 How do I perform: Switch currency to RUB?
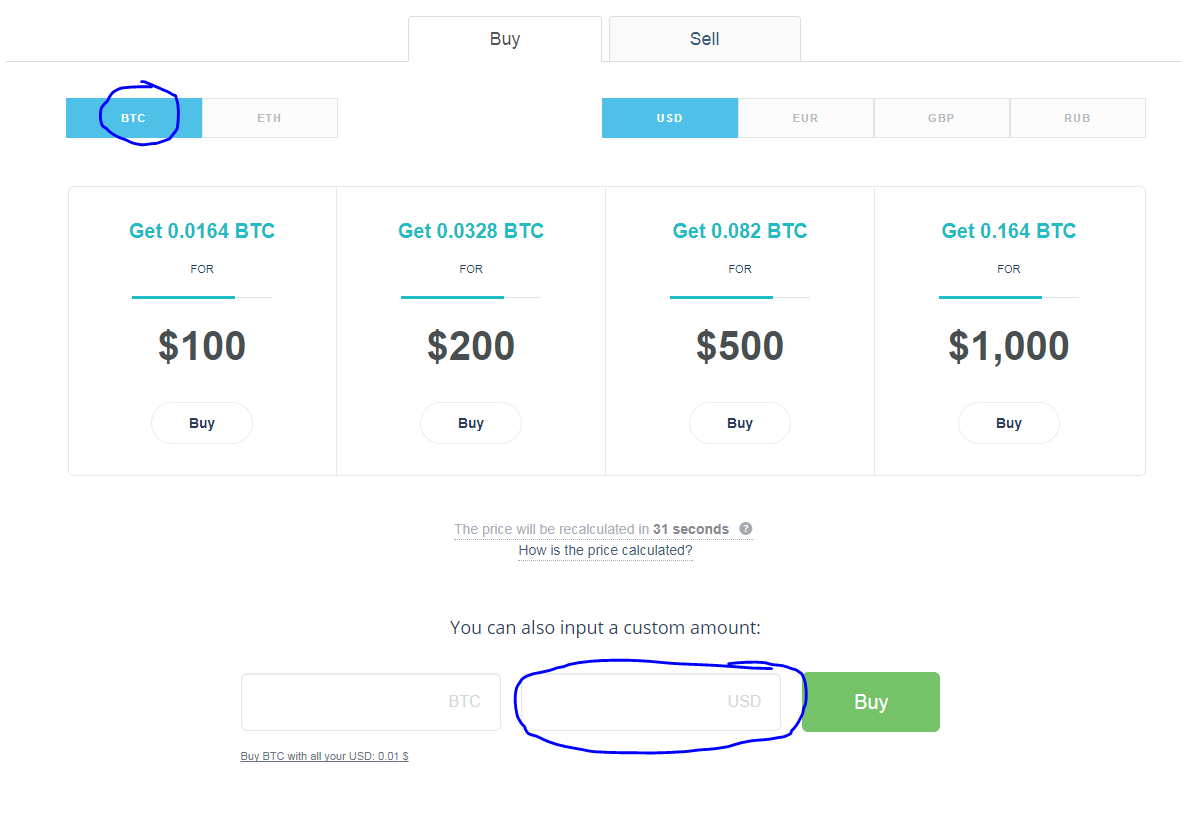click(x=1078, y=118)
